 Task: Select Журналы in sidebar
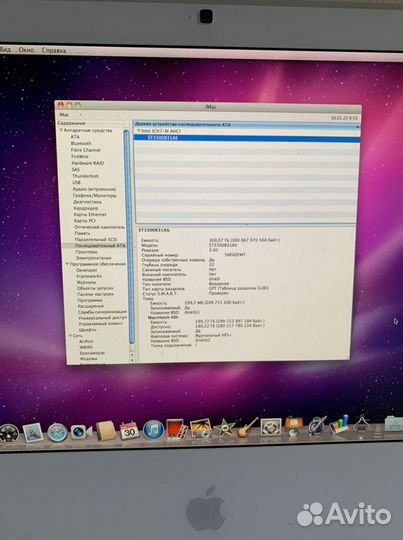tap(86, 282)
